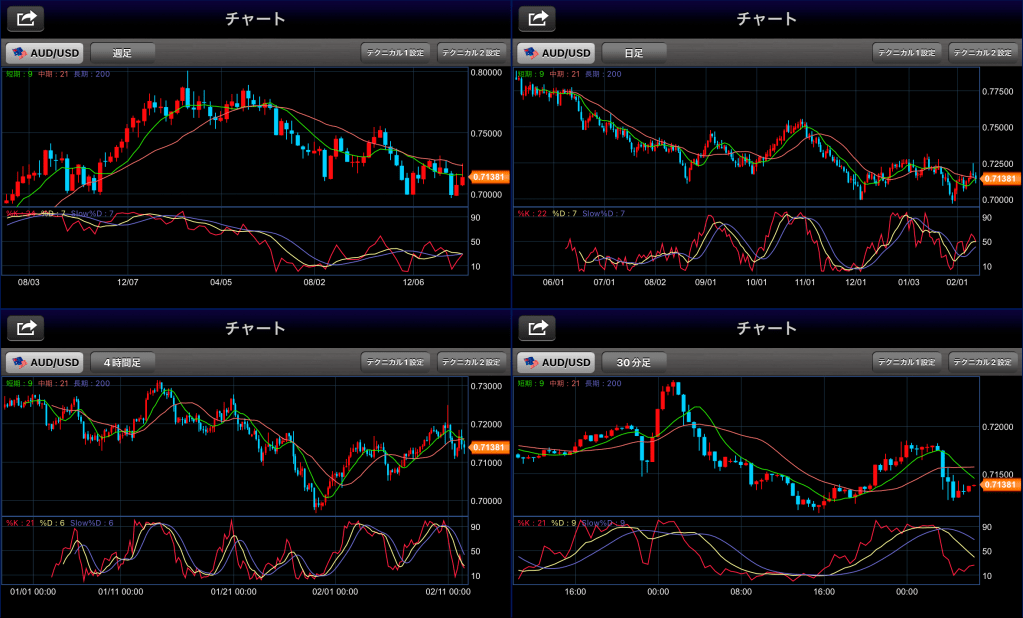Open the AUD/USD pair selector on the 4時間足 chart
Viewport: 1023px width, 618px height.
[44, 362]
